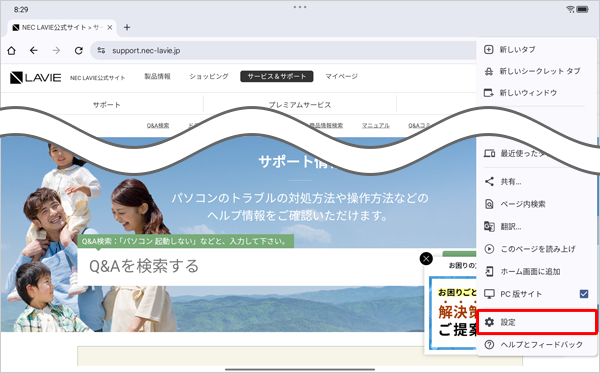The width and height of the screenshot is (600, 373).
Task: Tap the forward arrow button
Action: (x=56, y=50)
